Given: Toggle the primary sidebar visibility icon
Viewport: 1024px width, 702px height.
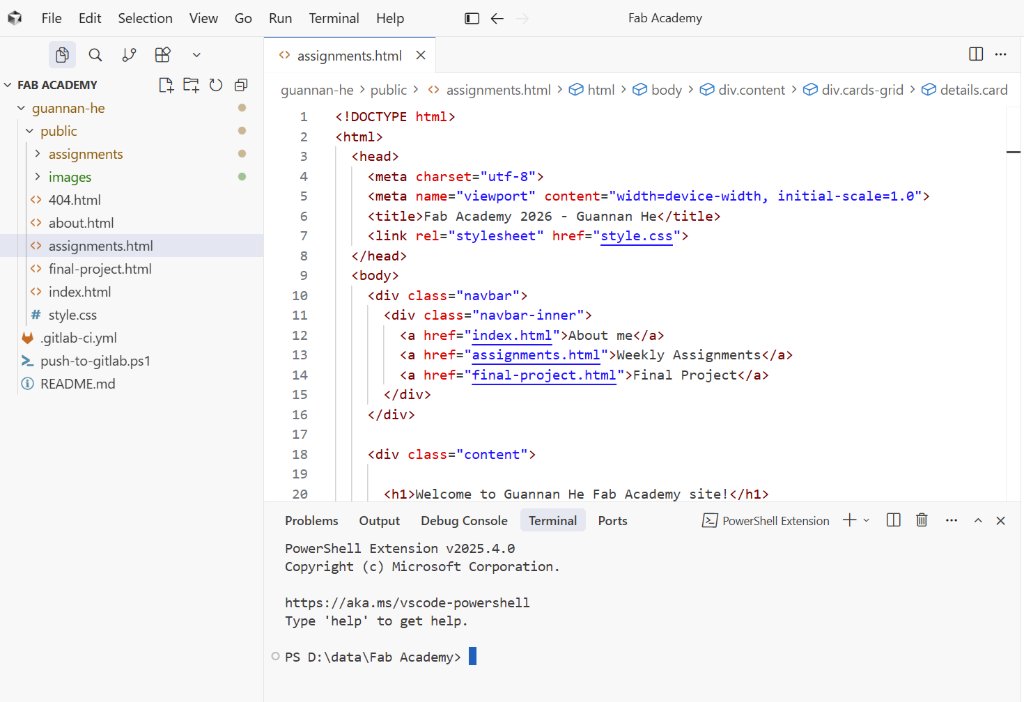Looking at the screenshot, I should [x=470, y=17].
